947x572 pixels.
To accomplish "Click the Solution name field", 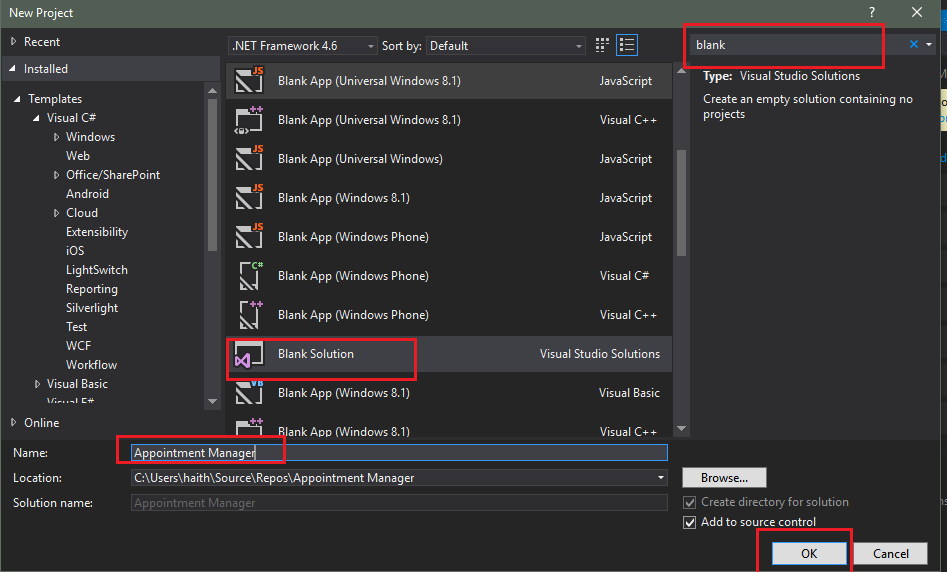I will (399, 503).
